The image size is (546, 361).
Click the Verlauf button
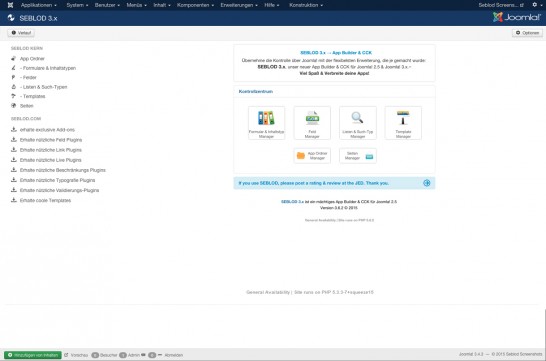click(x=21, y=33)
